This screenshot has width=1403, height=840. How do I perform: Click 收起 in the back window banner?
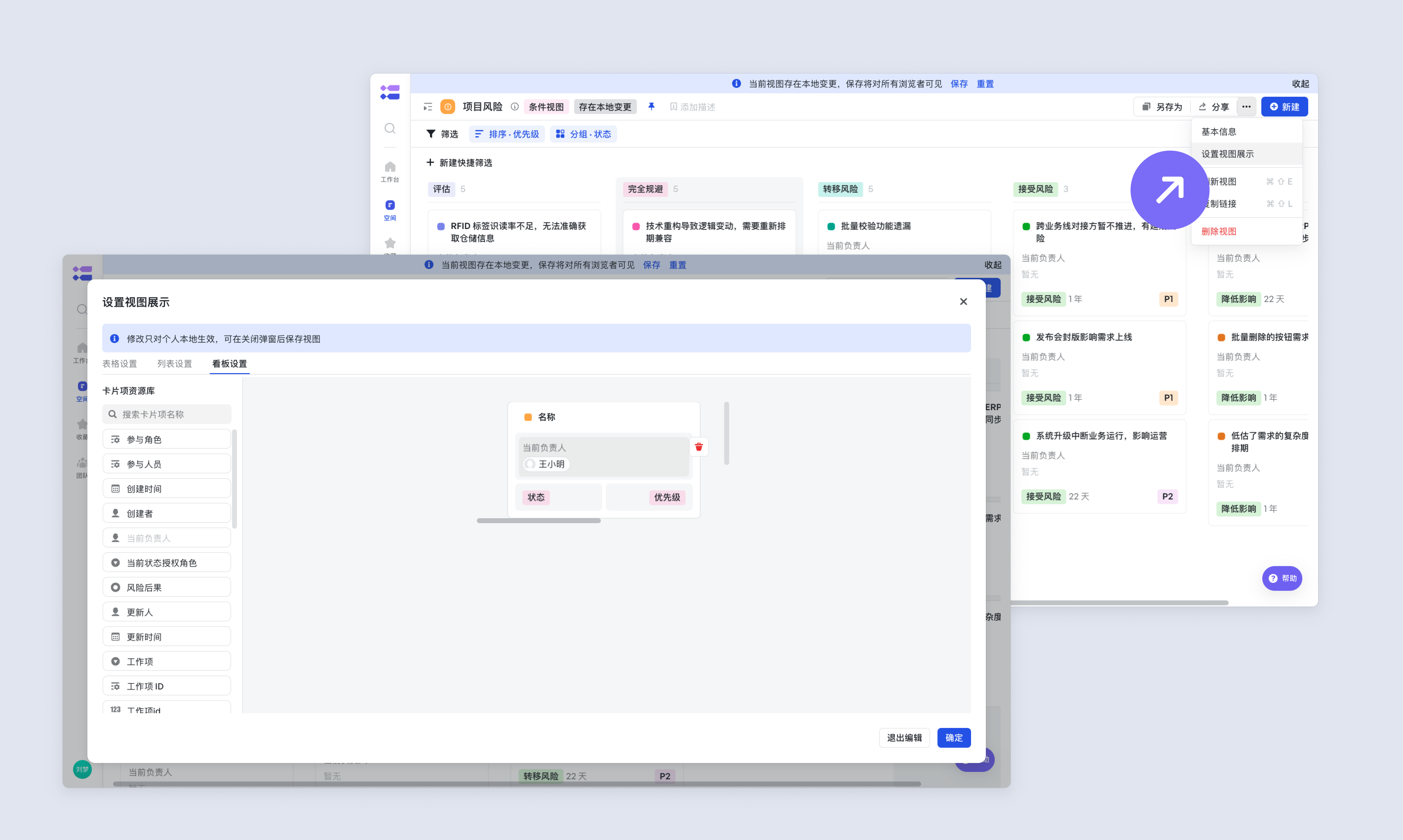pyautogui.click(x=1301, y=84)
